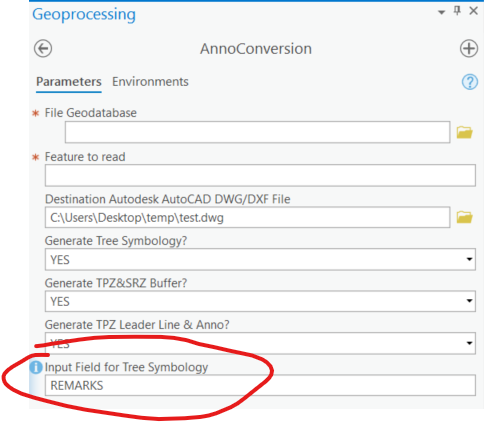This screenshot has width=484, height=422.
Task: Click the Geoprocessing pane title
Action: pyautogui.click(x=84, y=14)
